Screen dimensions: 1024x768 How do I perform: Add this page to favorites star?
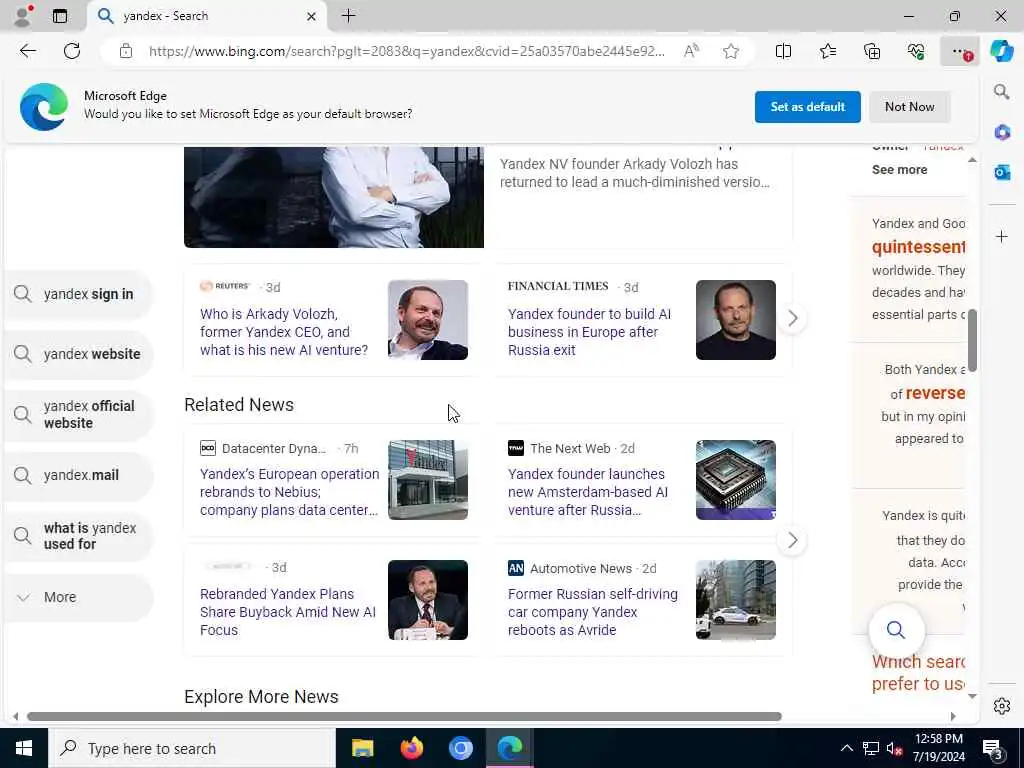tap(731, 51)
